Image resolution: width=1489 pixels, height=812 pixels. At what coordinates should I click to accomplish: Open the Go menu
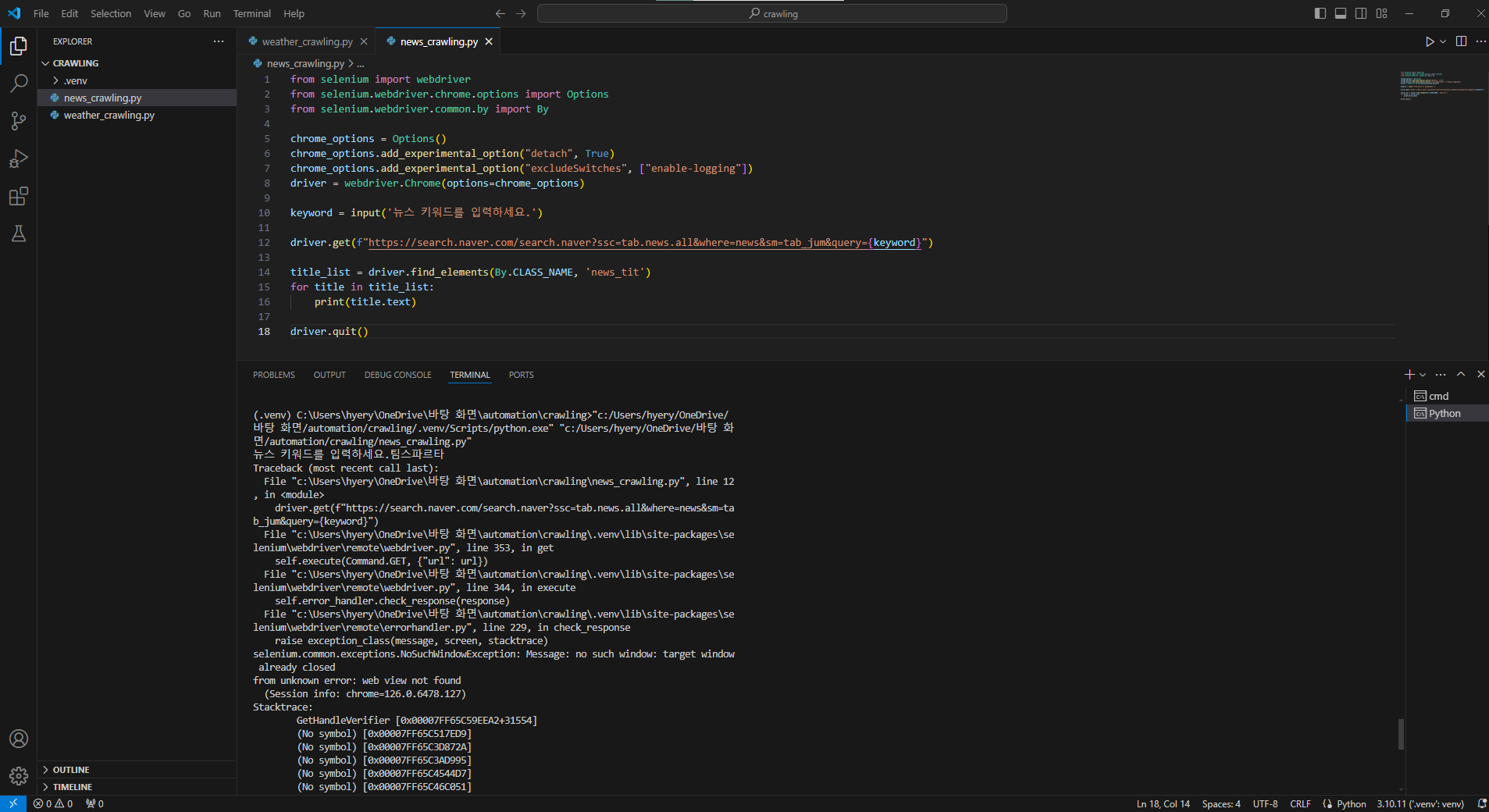184,13
